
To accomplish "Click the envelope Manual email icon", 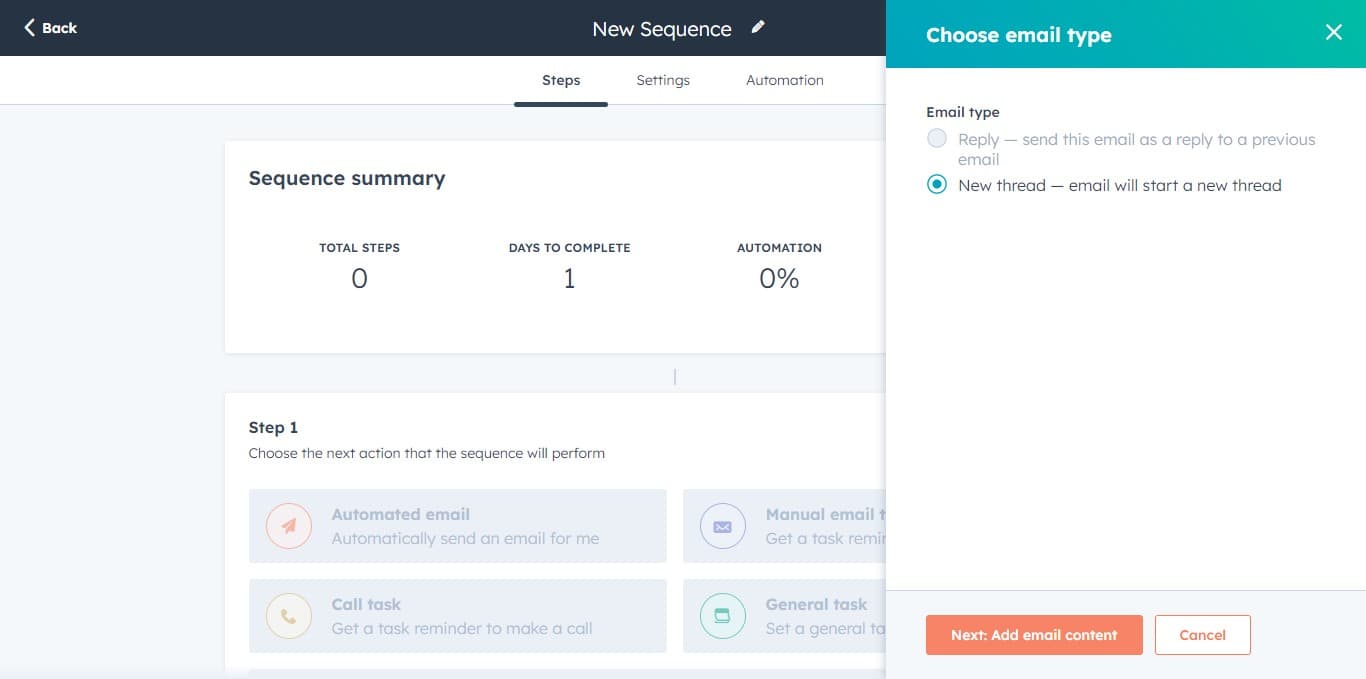I will [x=723, y=526].
